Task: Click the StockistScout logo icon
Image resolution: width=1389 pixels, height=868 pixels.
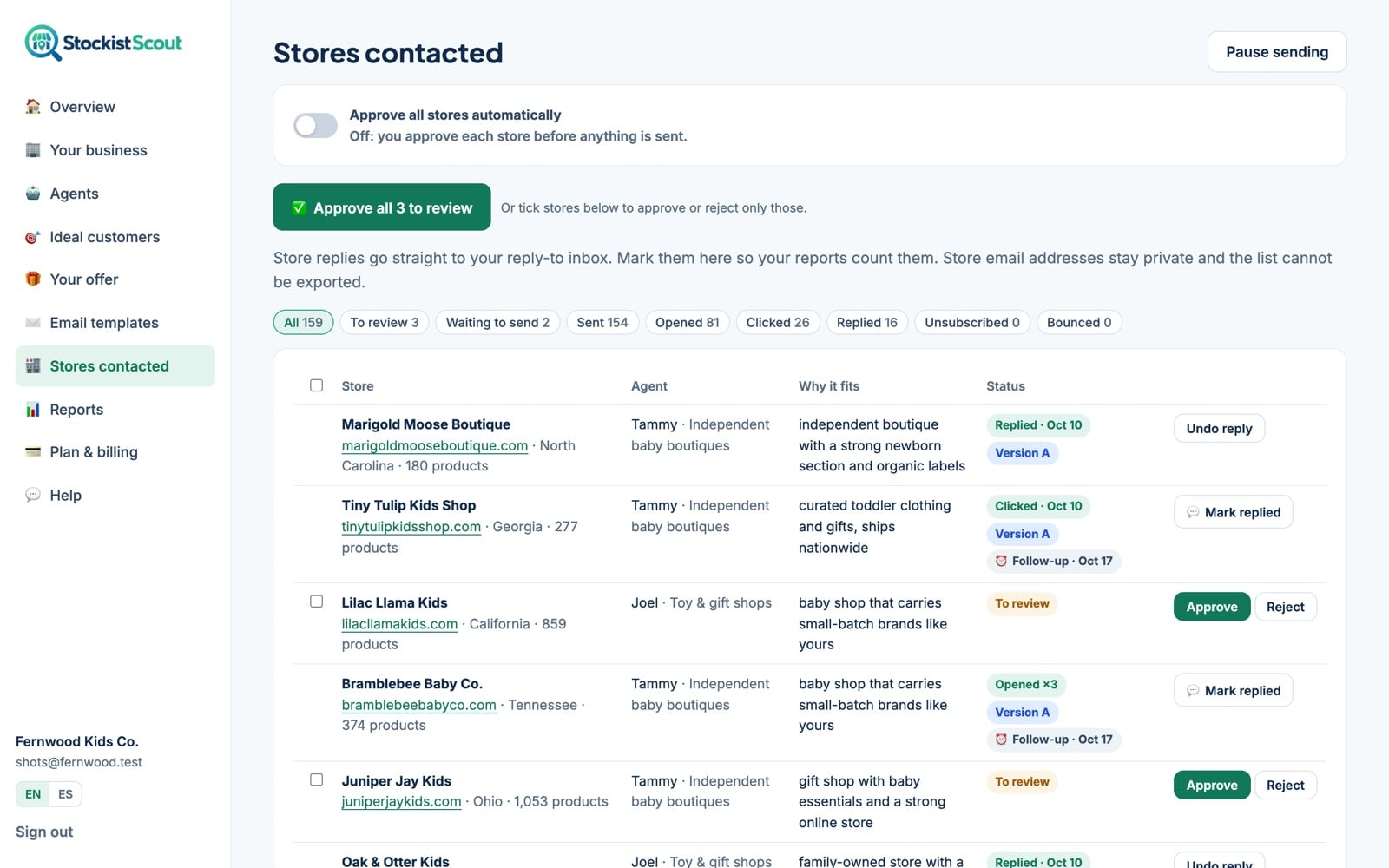Action: tap(43, 43)
